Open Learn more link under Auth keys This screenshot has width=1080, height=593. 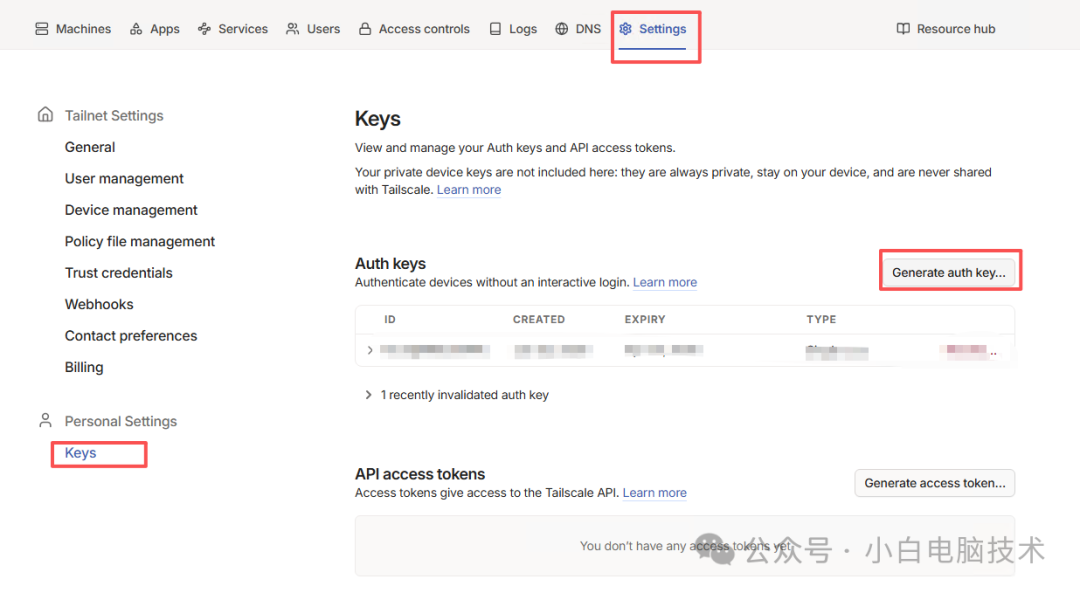[x=665, y=282]
